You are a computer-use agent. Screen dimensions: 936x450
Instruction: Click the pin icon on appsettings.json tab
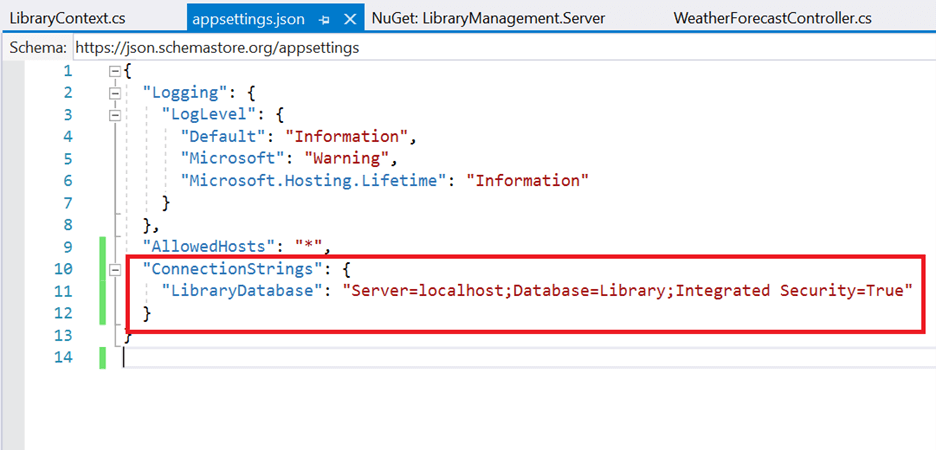pyautogui.click(x=326, y=19)
